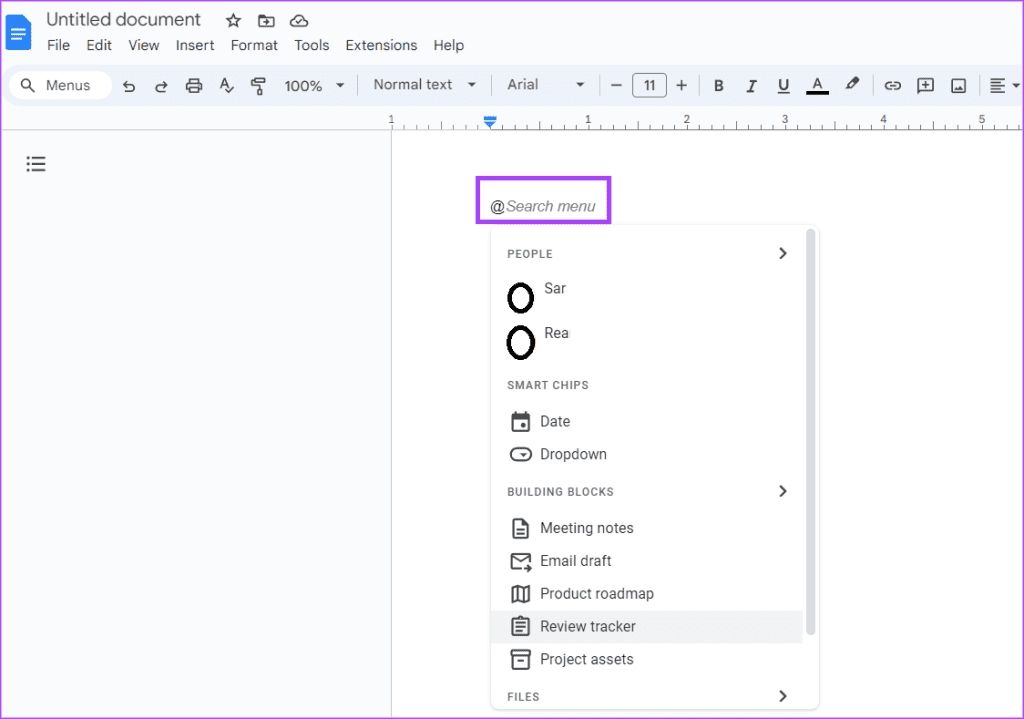This screenshot has height=719, width=1024.
Task: Open the Edit menu
Action: [99, 45]
